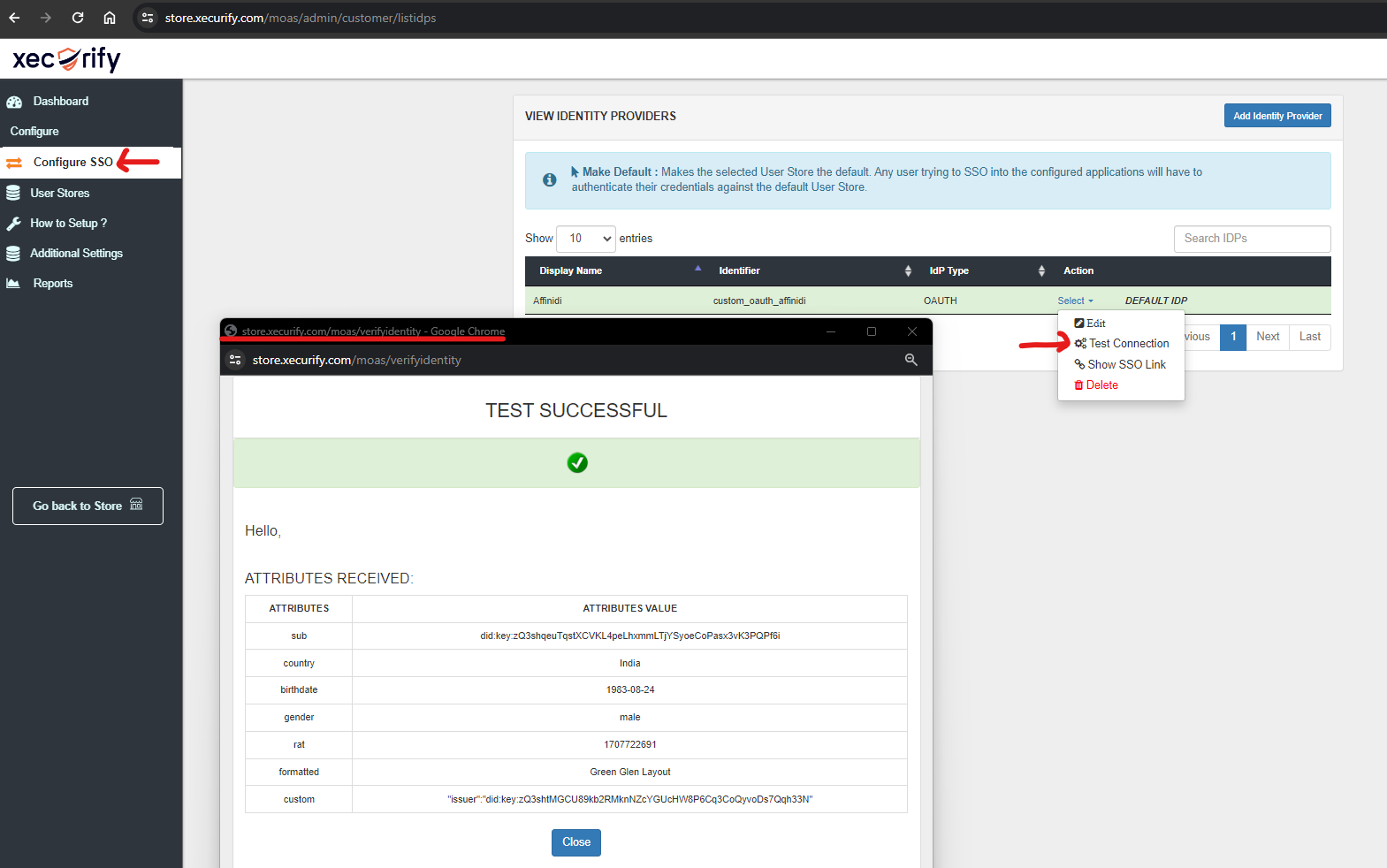Click the Reports chart icon
Image resolution: width=1387 pixels, height=868 pixels.
tap(13, 284)
